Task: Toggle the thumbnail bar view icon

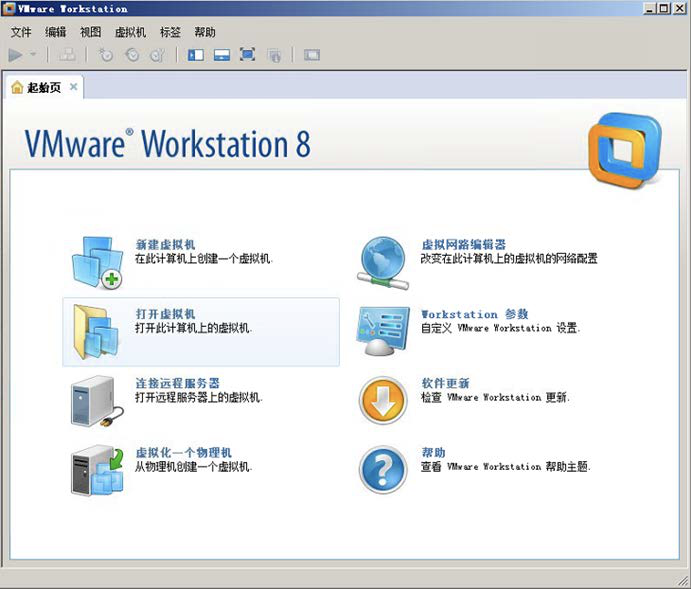Action: point(222,55)
